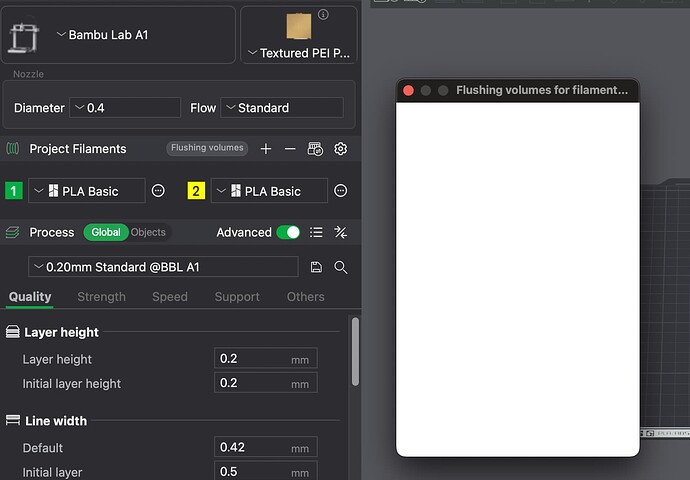Switch to the Strength tab
The height and width of the screenshot is (480, 690).
click(x=102, y=297)
